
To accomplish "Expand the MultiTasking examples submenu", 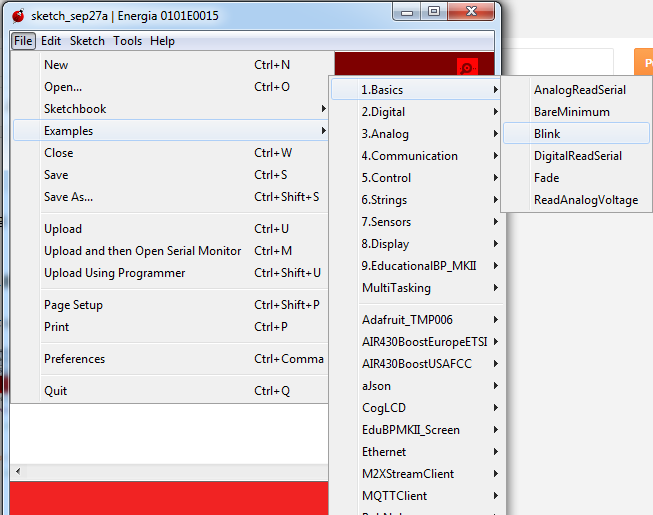I will (x=416, y=288).
